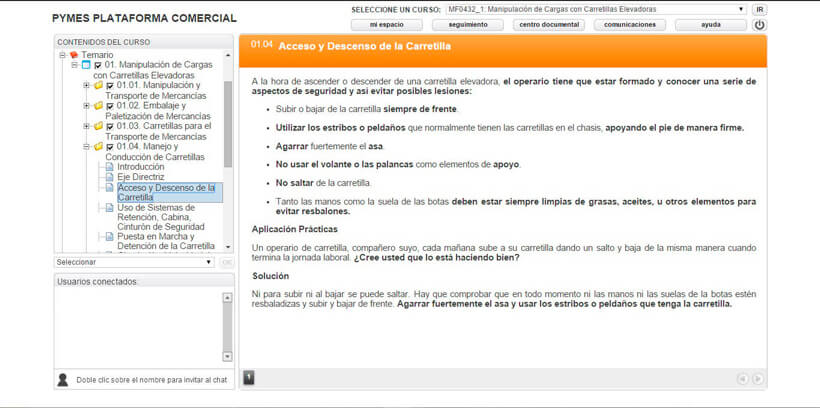Viewport: 820px width, 408px height.
Task: Open the comunicaciones menu
Action: (x=630, y=25)
